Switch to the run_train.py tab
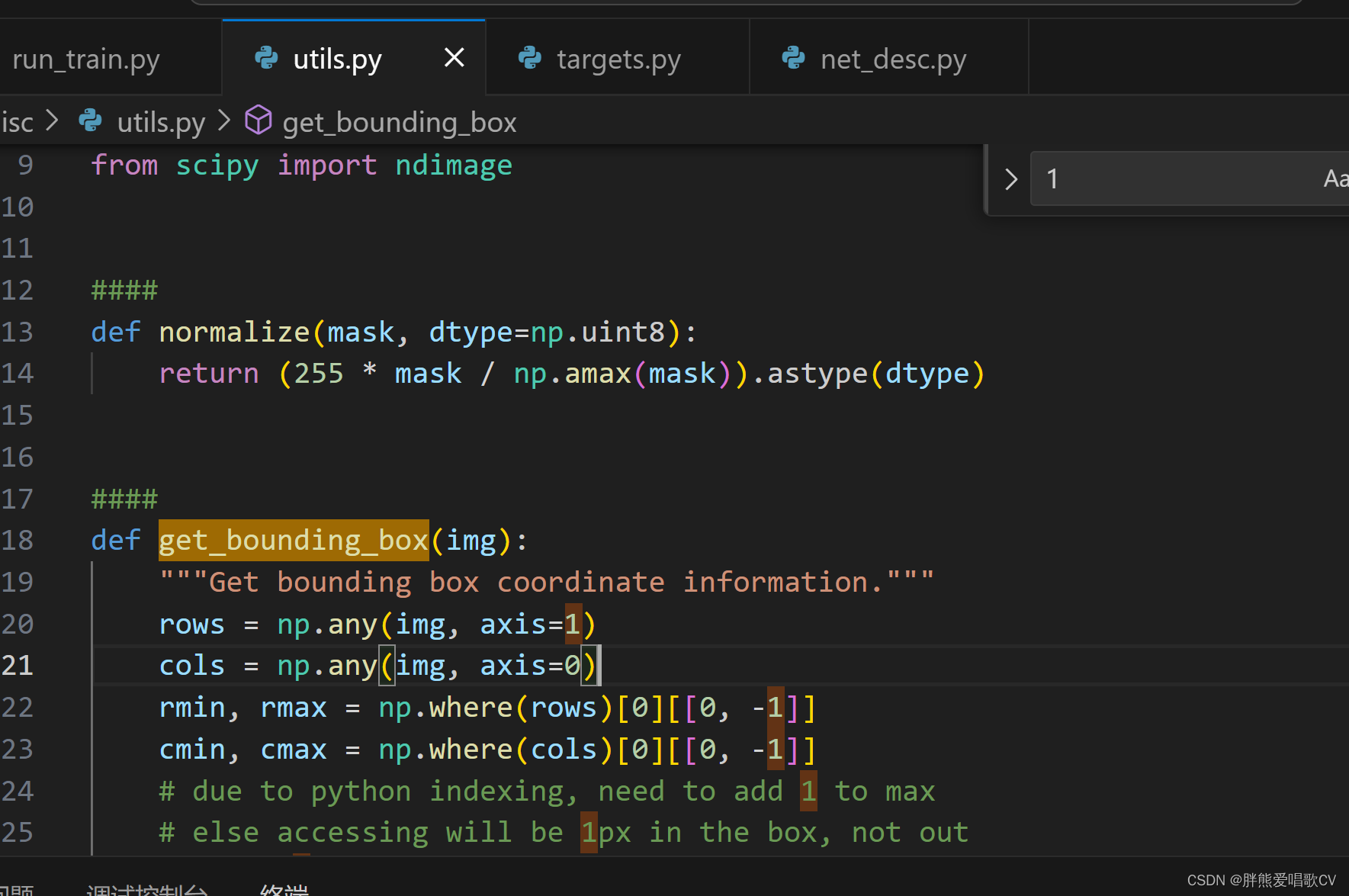Viewport: 1349px width, 896px height. [86, 59]
